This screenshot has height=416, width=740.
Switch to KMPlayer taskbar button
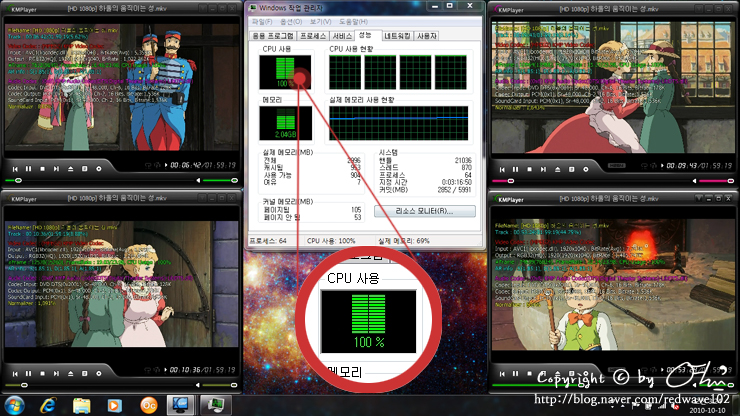[180, 406]
